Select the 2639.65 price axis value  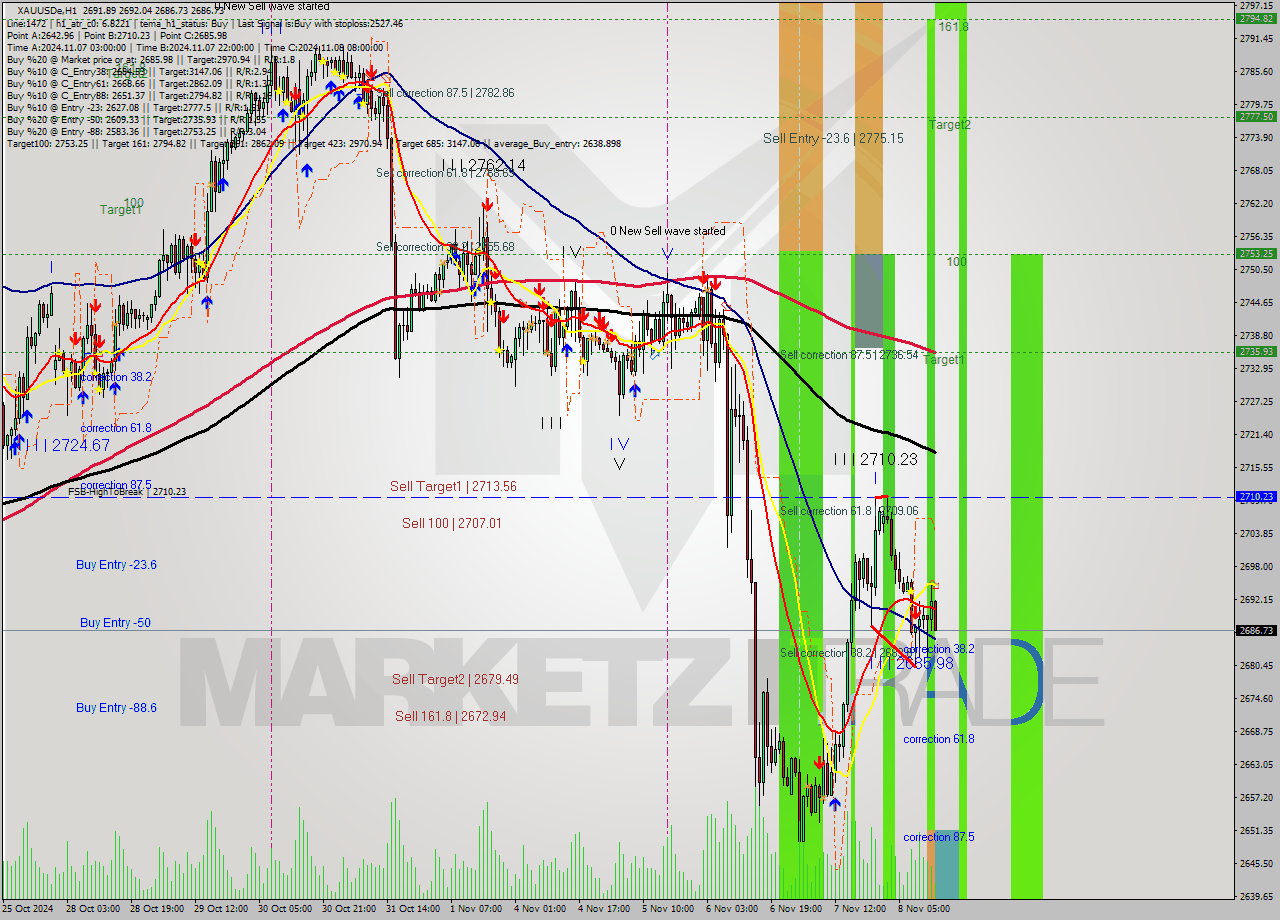(x=1256, y=896)
